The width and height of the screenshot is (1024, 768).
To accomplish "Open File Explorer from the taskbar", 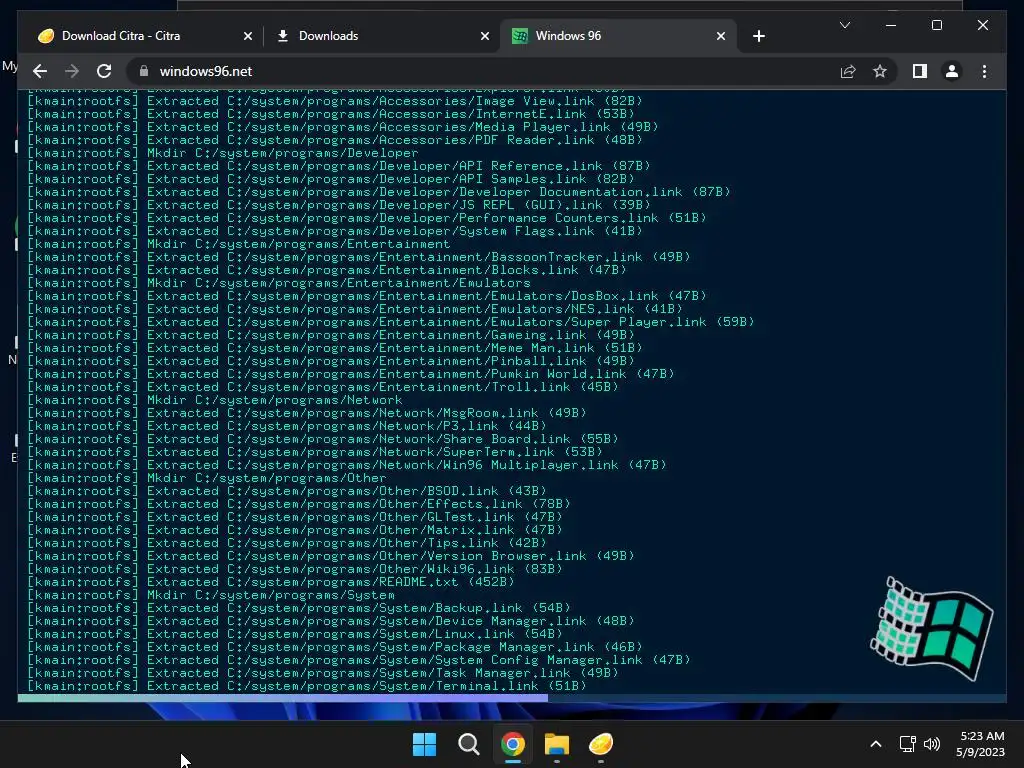I will coord(556,744).
